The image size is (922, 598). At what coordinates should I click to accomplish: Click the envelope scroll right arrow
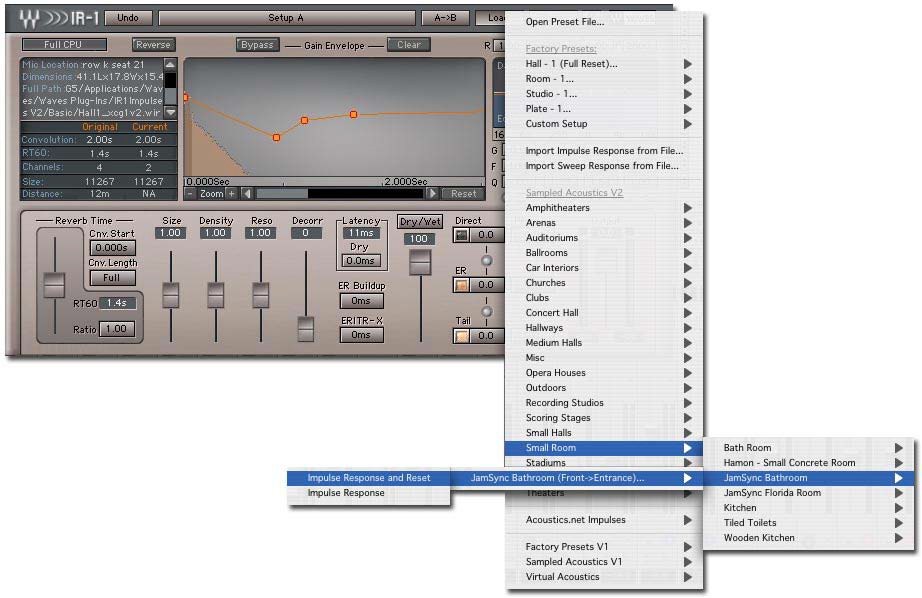pos(432,194)
